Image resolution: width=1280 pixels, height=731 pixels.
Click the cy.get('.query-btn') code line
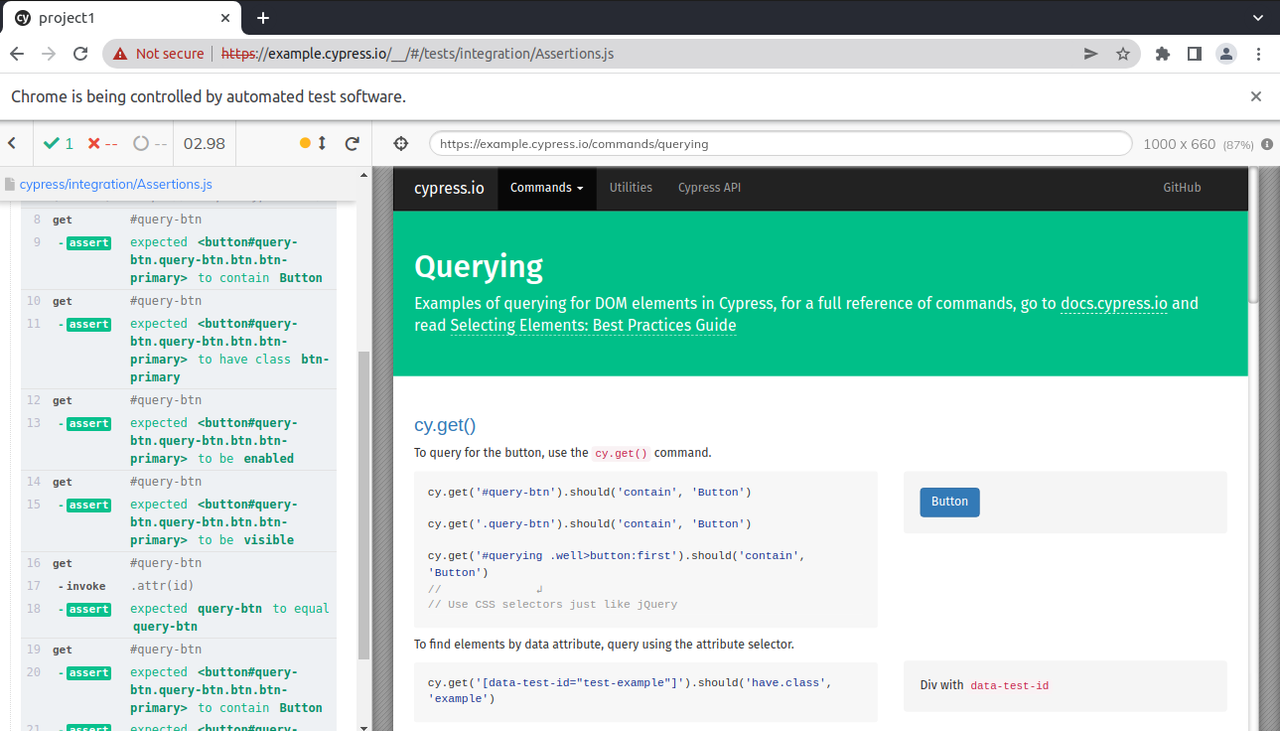[590, 524]
